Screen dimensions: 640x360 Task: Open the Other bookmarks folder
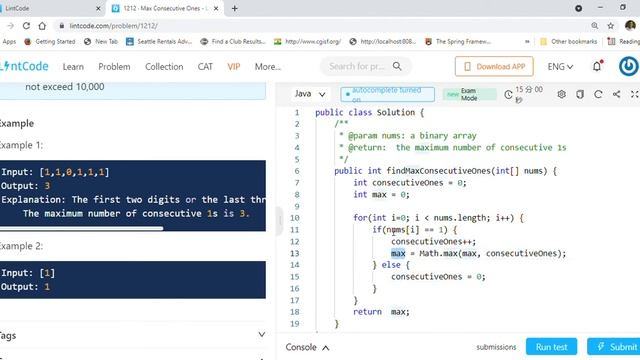pyautogui.click(x=569, y=41)
